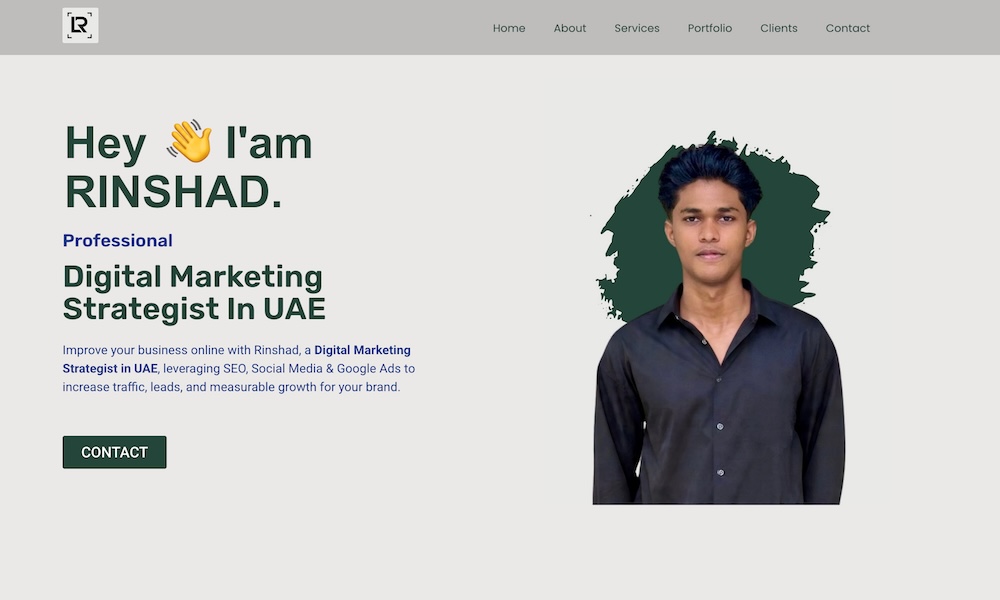Click the blue 'Professional' label
Image resolution: width=1000 pixels, height=600 pixels.
(117, 240)
